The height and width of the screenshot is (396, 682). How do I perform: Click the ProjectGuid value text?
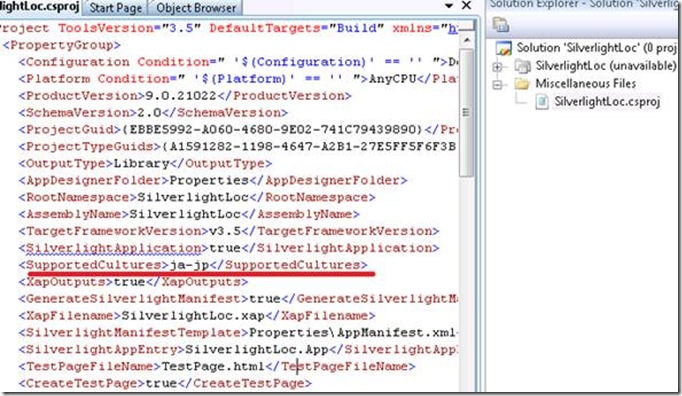[x=273, y=130]
